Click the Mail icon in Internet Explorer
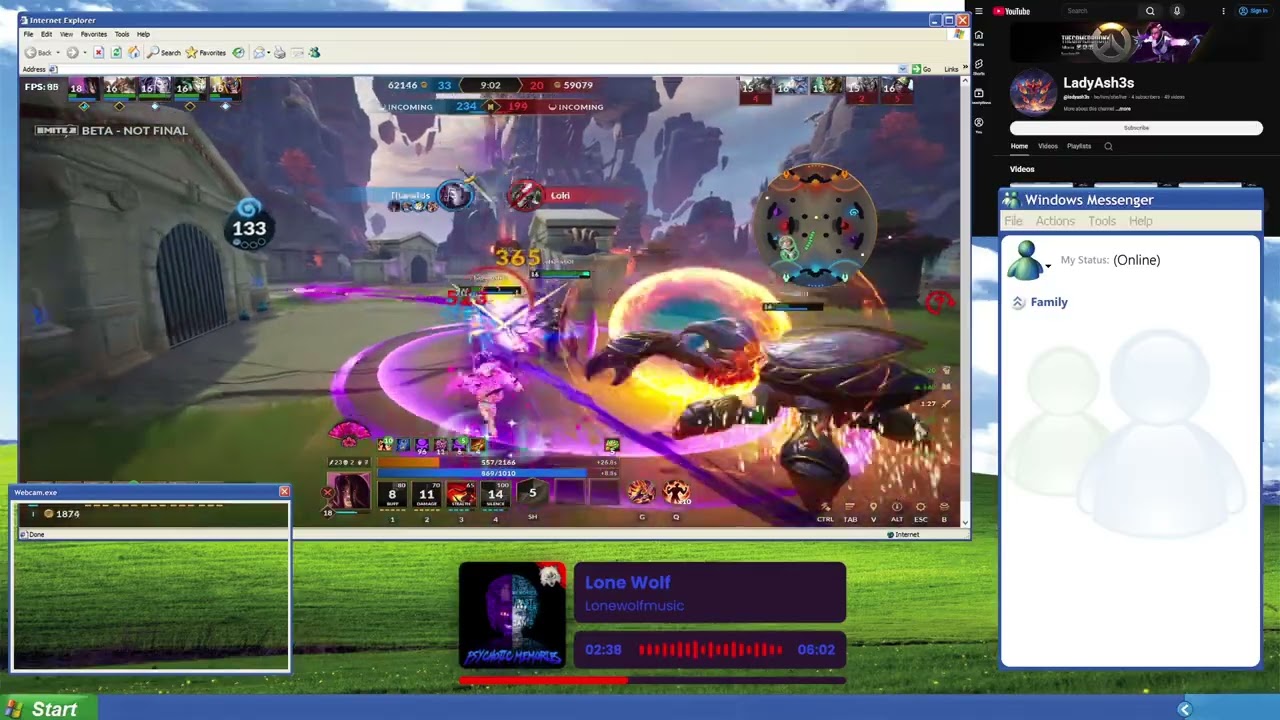 (x=259, y=52)
